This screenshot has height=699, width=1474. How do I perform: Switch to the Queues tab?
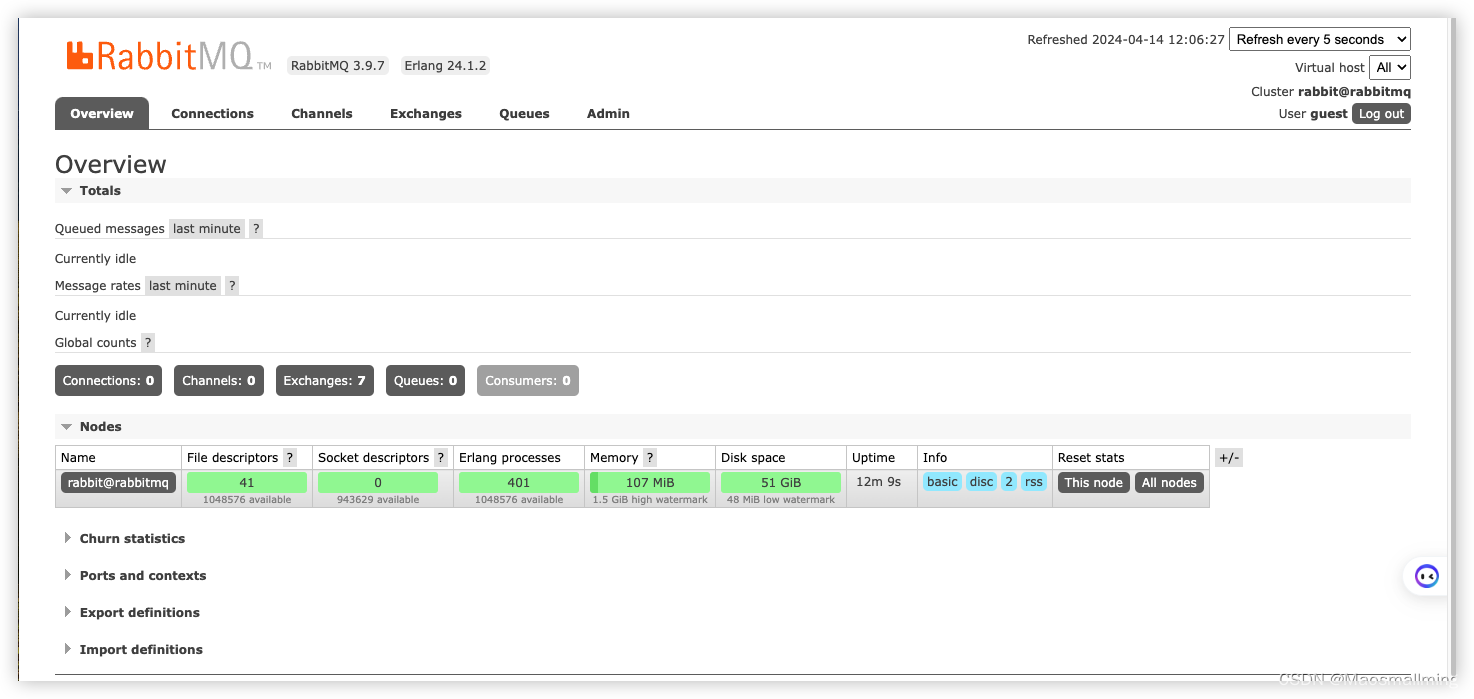pyautogui.click(x=524, y=113)
